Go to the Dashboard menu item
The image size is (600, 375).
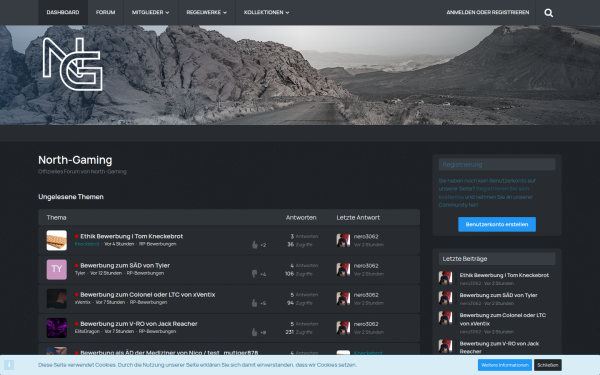63,12
